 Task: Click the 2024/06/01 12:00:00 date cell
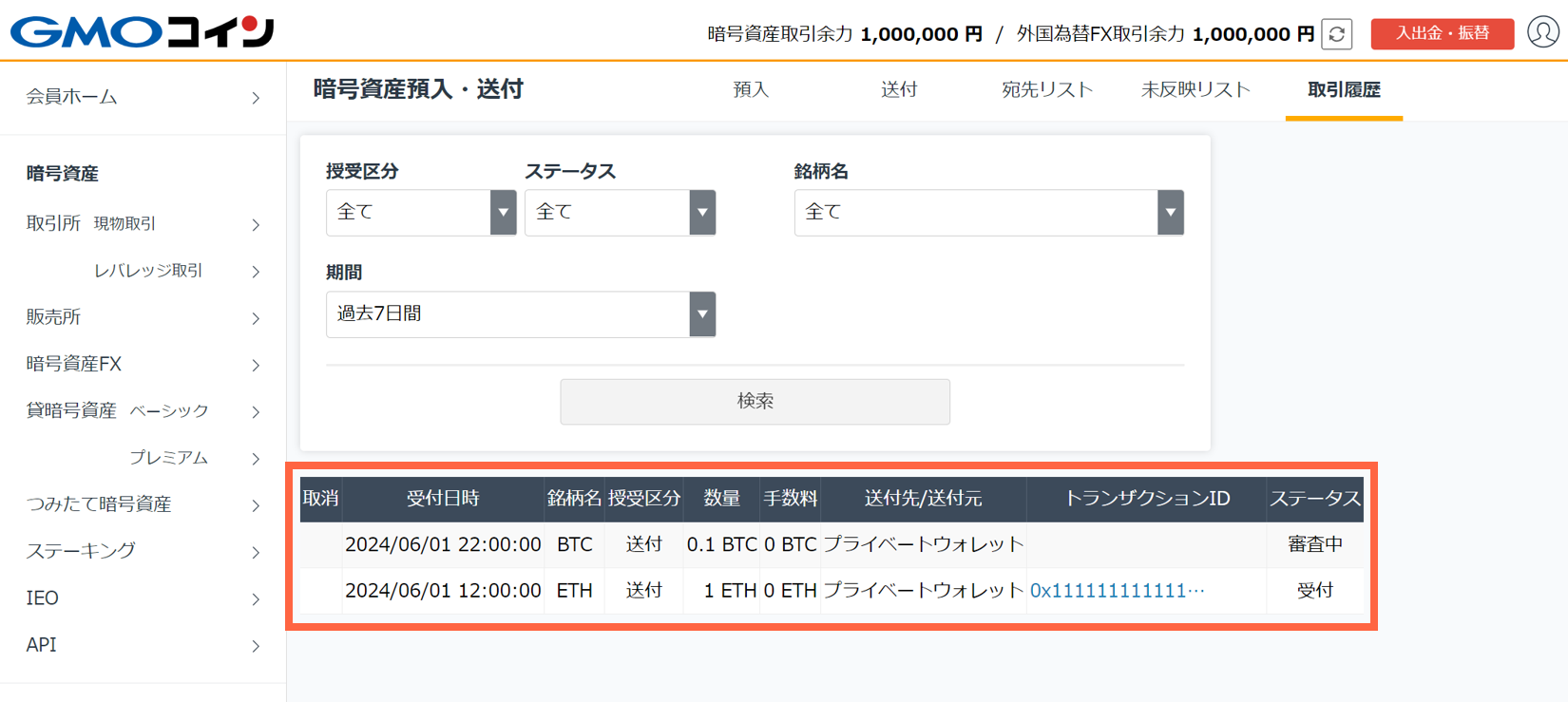pos(443,591)
